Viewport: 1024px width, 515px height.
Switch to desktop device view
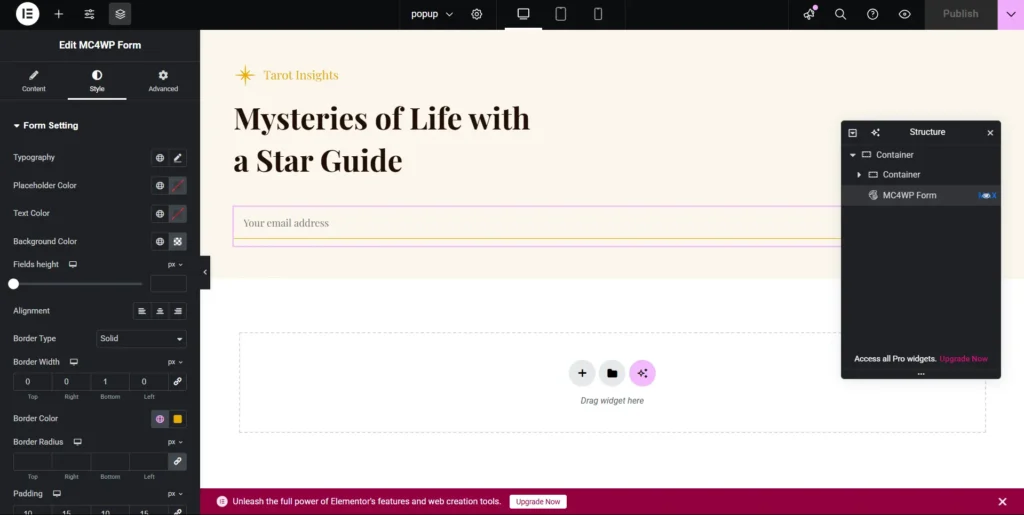[x=523, y=14]
